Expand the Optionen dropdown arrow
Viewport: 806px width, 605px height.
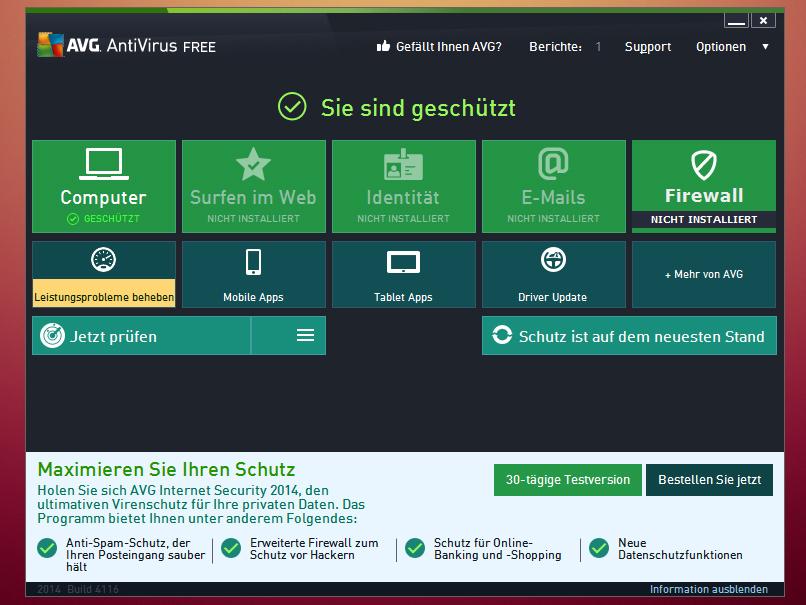pos(765,47)
